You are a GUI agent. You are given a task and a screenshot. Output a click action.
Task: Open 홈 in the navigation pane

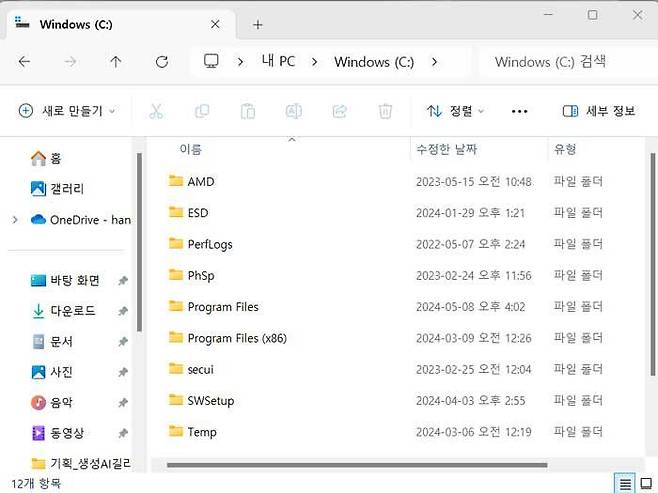coord(46,158)
